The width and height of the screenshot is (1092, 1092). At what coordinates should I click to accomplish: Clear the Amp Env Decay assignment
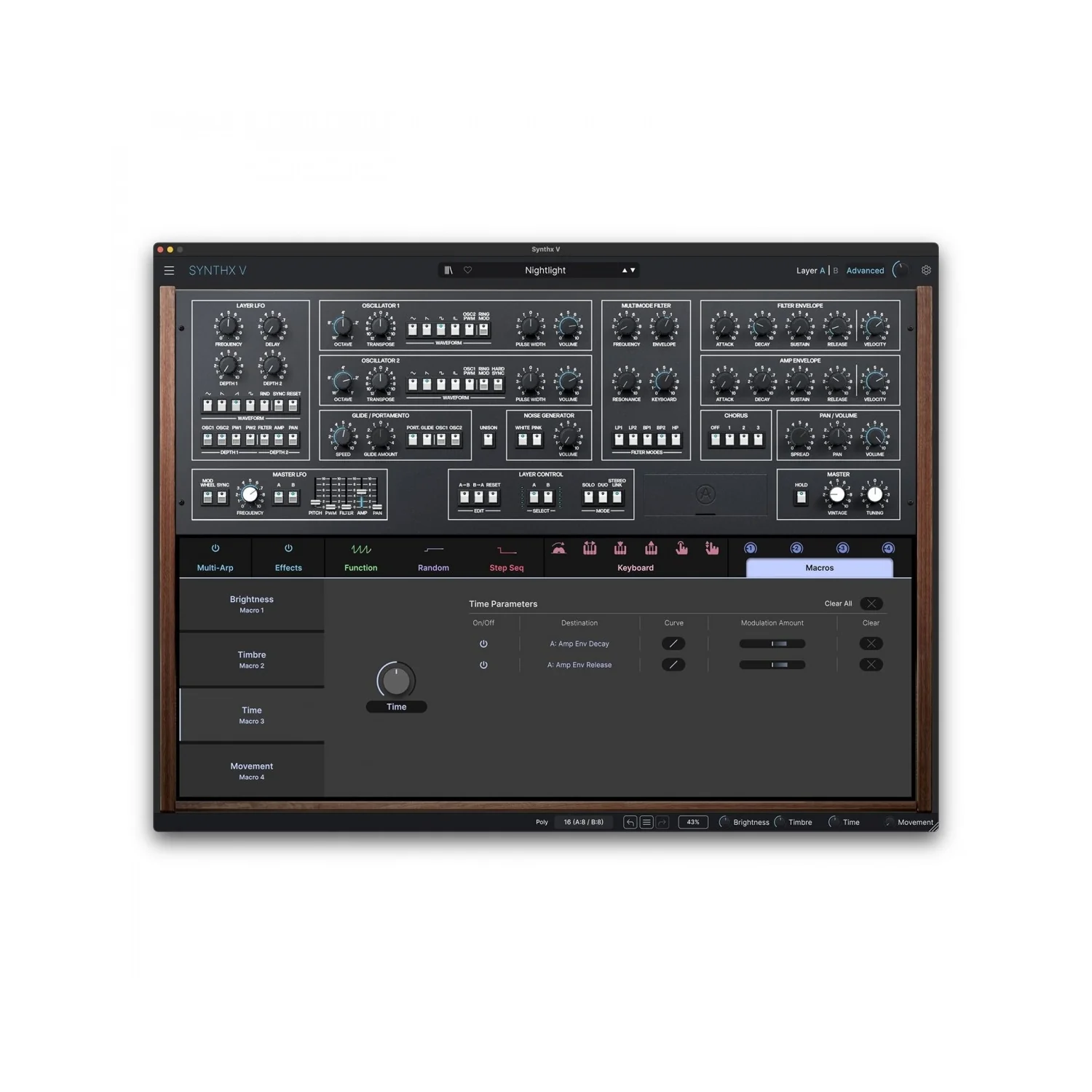point(871,644)
